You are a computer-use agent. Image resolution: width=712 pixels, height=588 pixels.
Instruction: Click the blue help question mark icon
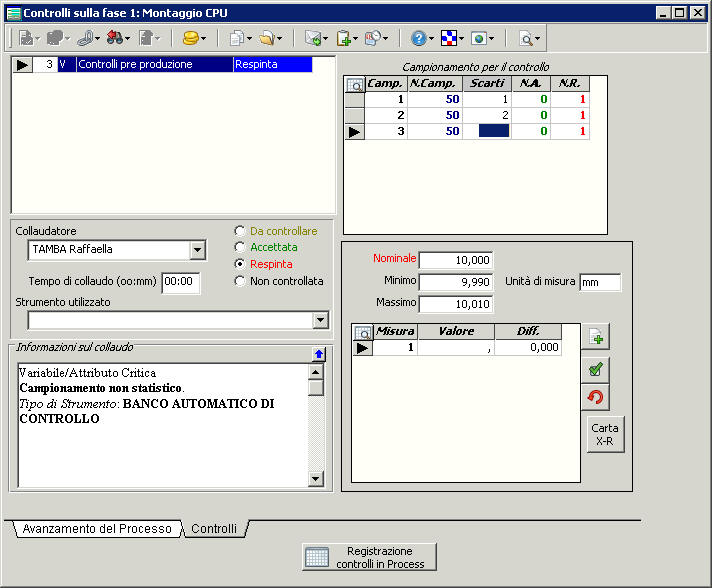coord(418,38)
